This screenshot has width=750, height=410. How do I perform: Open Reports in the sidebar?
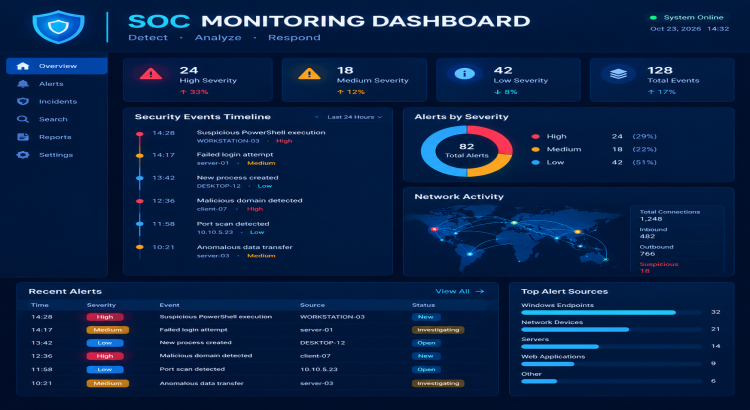[x=56, y=137]
